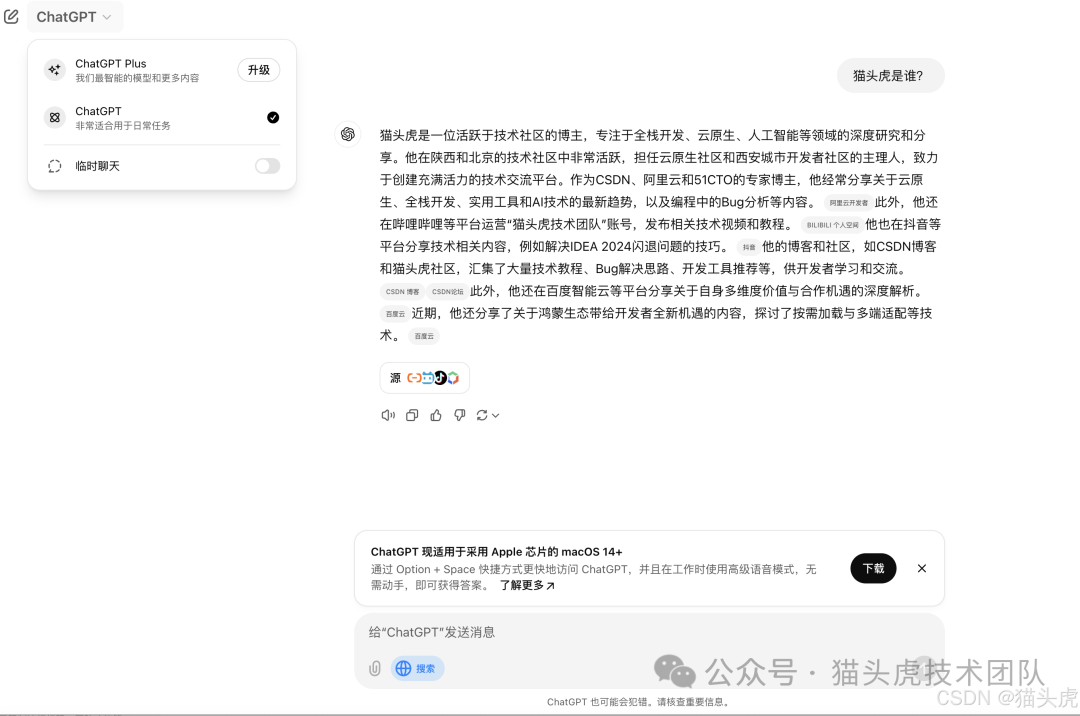Open the 百度云 citation chip after 术。
1080x716 pixels.
point(424,336)
